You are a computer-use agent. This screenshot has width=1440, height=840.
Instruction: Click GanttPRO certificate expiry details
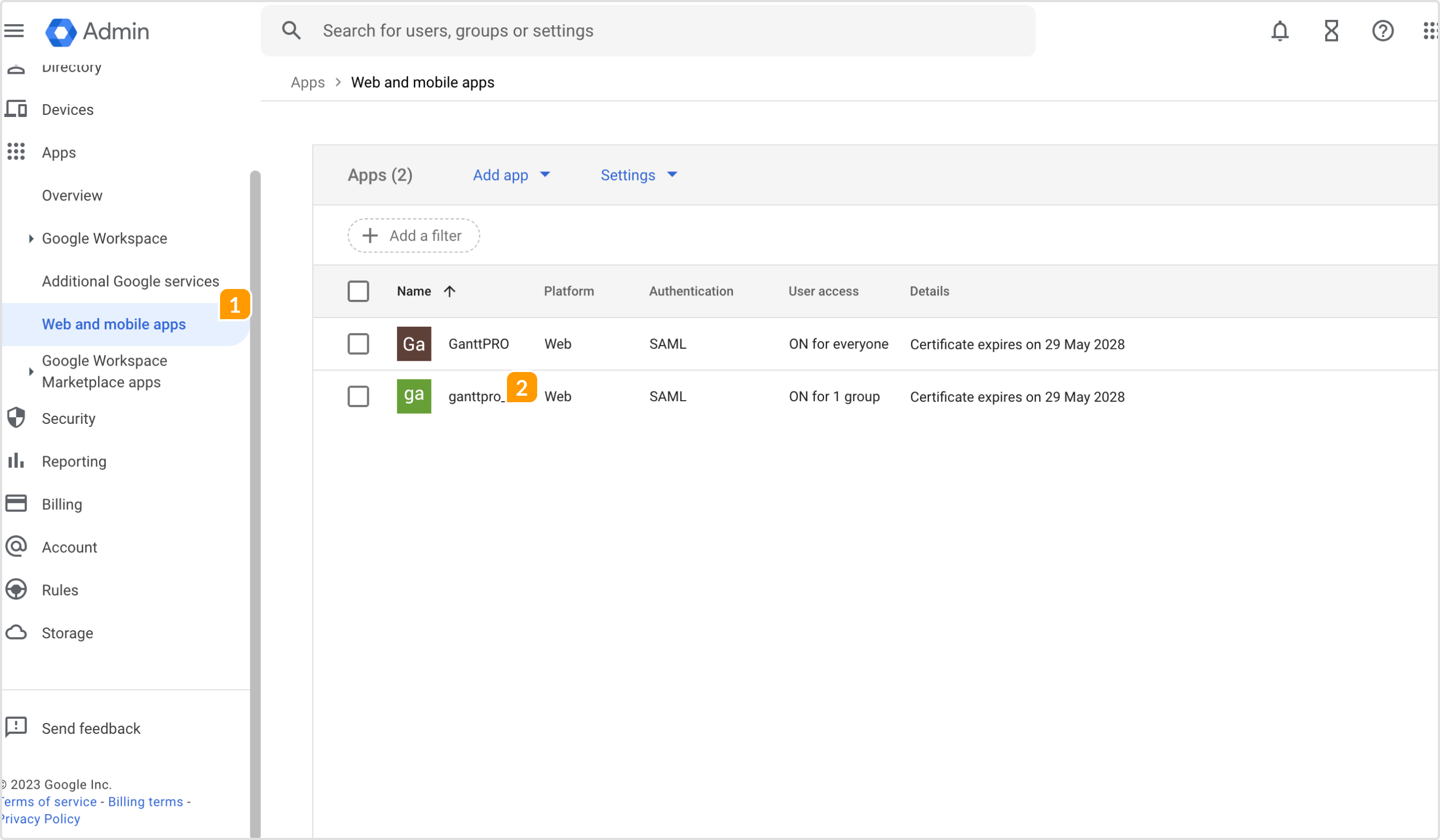pyautogui.click(x=1017, y=345)
